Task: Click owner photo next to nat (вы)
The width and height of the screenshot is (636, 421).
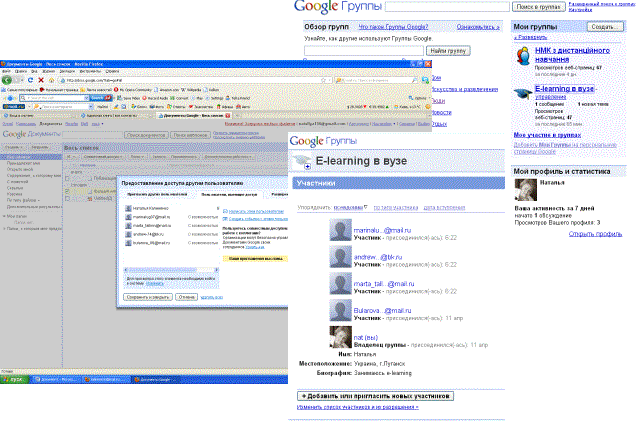Action: [340, 337]
